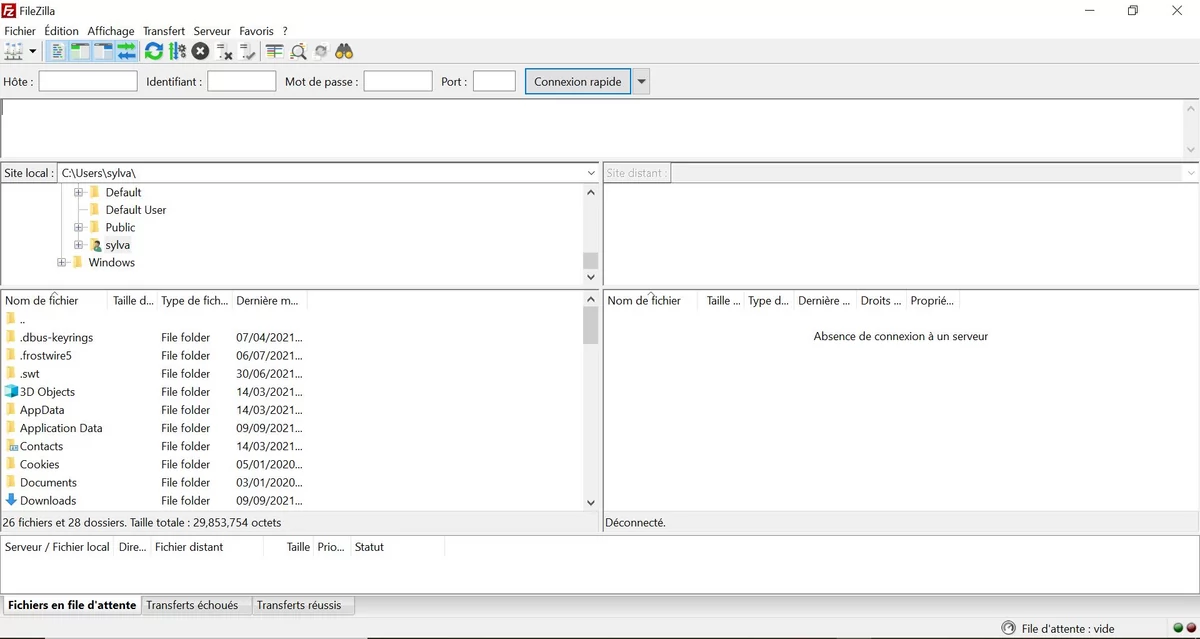Open the Serveur menu

tap(212, 31)
